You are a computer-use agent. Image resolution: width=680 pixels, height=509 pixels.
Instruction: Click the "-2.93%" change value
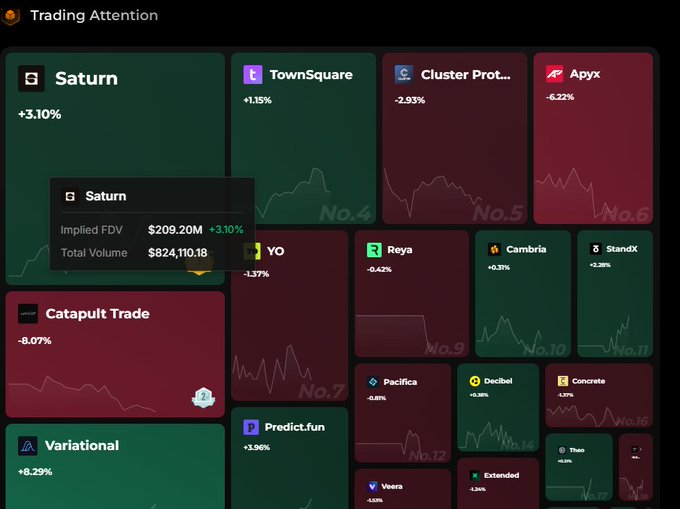(410, 100)
